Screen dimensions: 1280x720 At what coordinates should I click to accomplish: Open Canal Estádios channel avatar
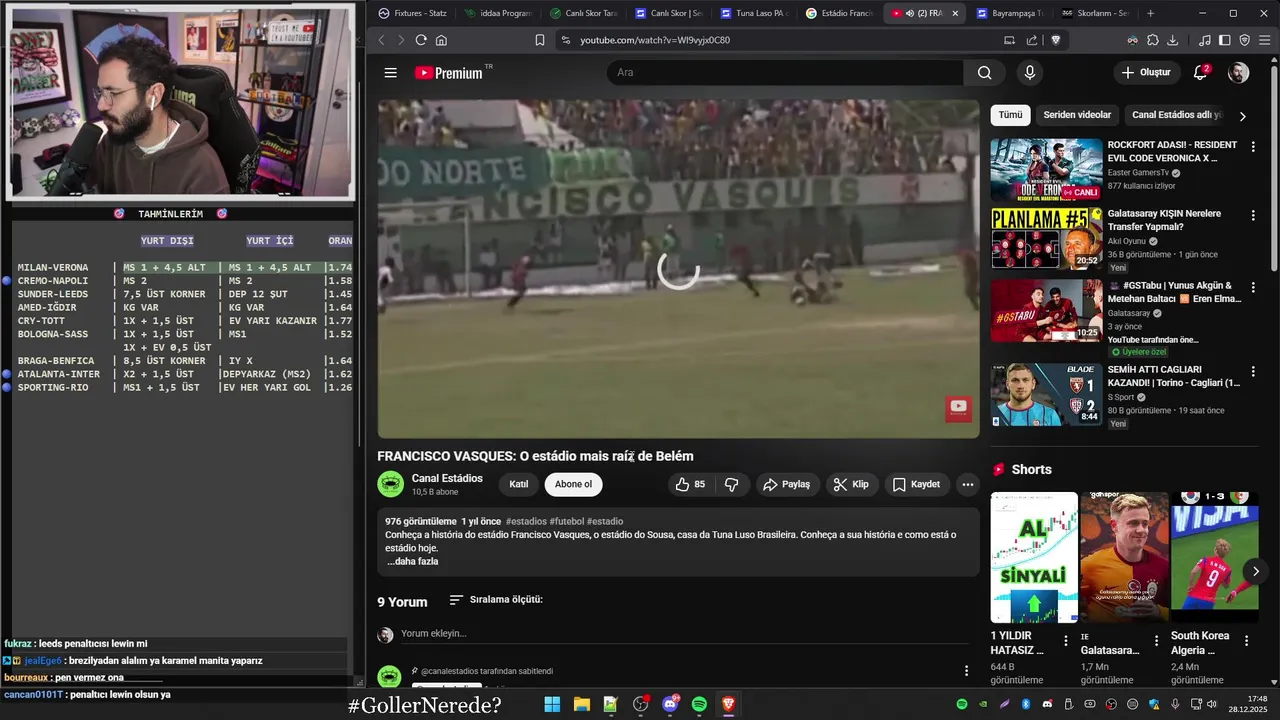point(390,484)
